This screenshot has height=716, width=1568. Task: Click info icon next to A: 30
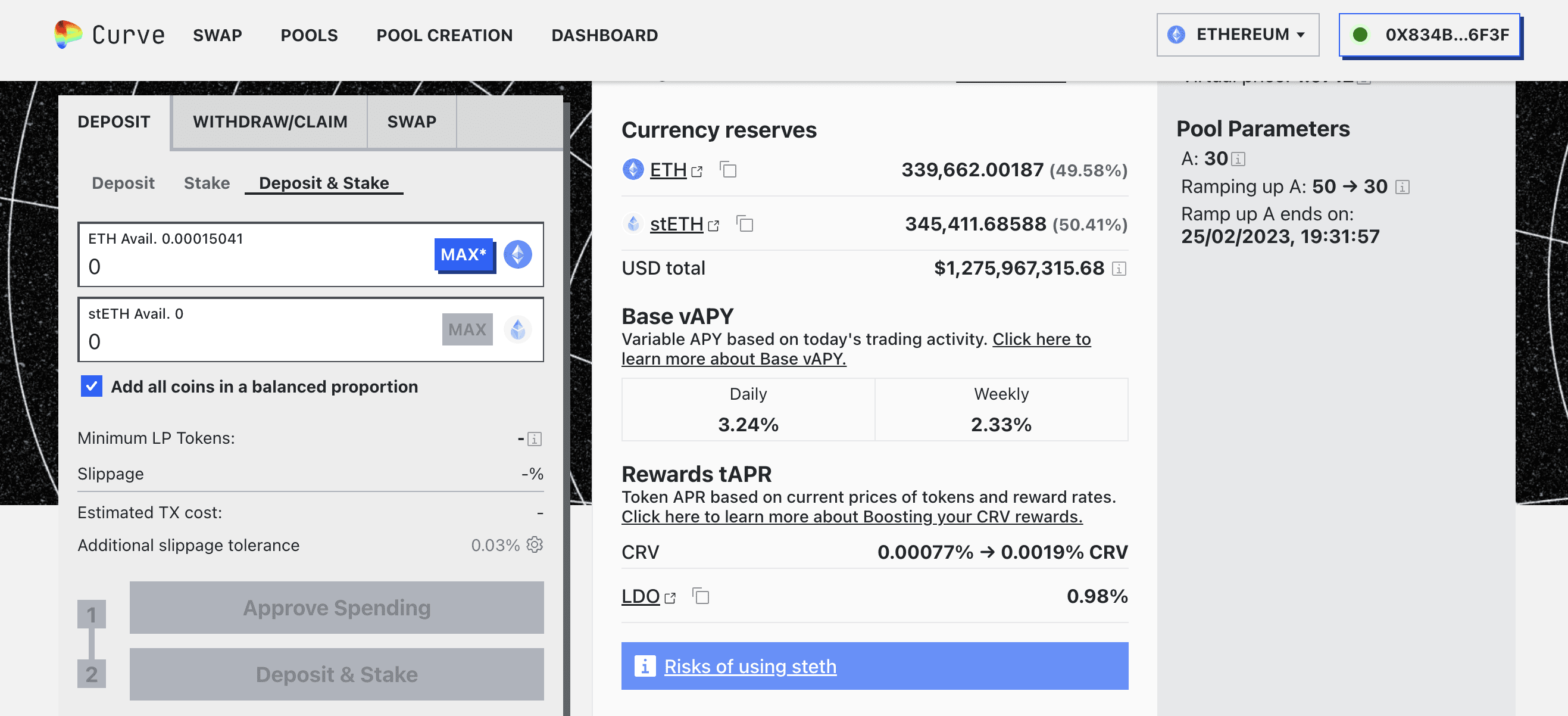[x=1238, y=160]
